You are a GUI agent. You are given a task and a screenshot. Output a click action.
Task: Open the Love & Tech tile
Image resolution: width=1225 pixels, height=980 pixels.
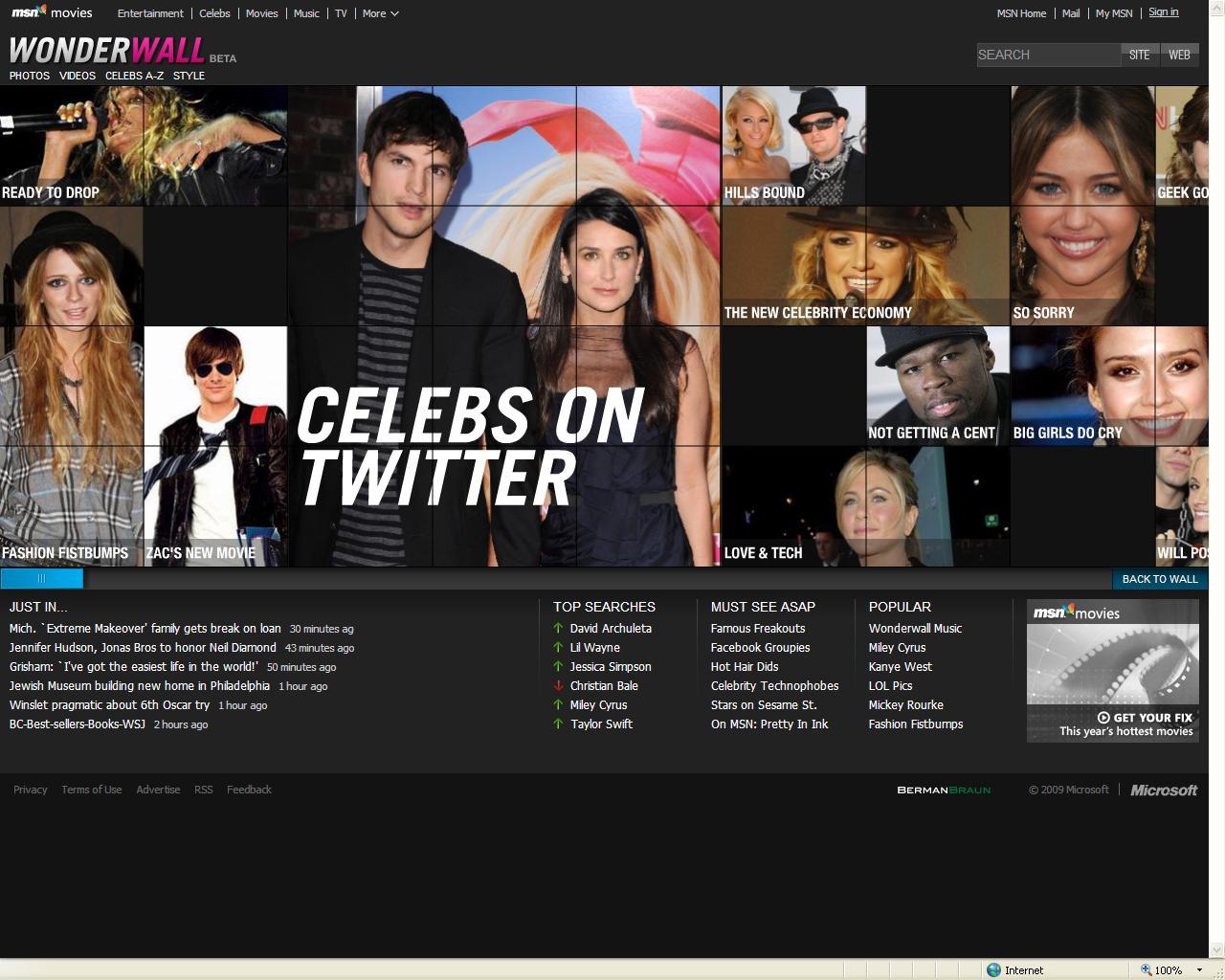[x=866, y=506]
